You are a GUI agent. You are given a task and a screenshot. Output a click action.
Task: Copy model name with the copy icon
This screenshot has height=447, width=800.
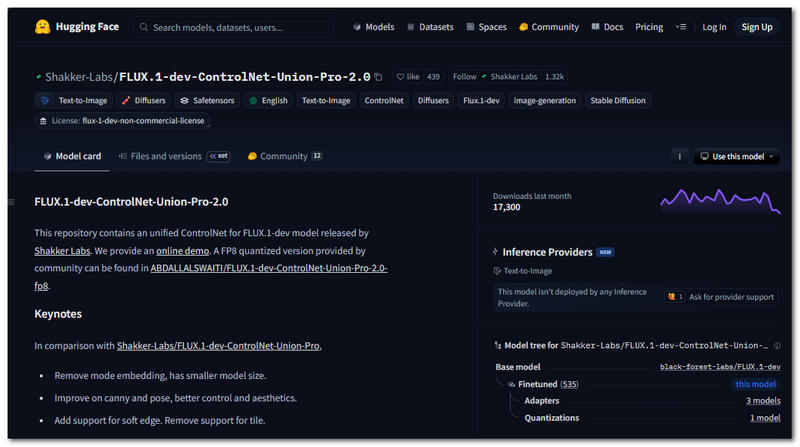pos(379,77)
